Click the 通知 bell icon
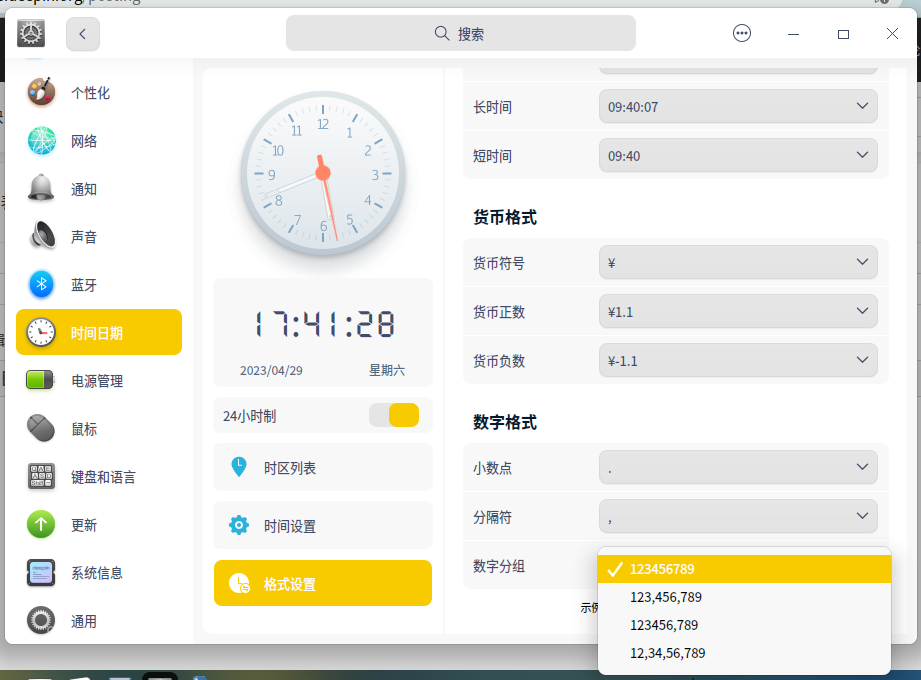This screenshot has width=921, height=680. coord(41,188)
